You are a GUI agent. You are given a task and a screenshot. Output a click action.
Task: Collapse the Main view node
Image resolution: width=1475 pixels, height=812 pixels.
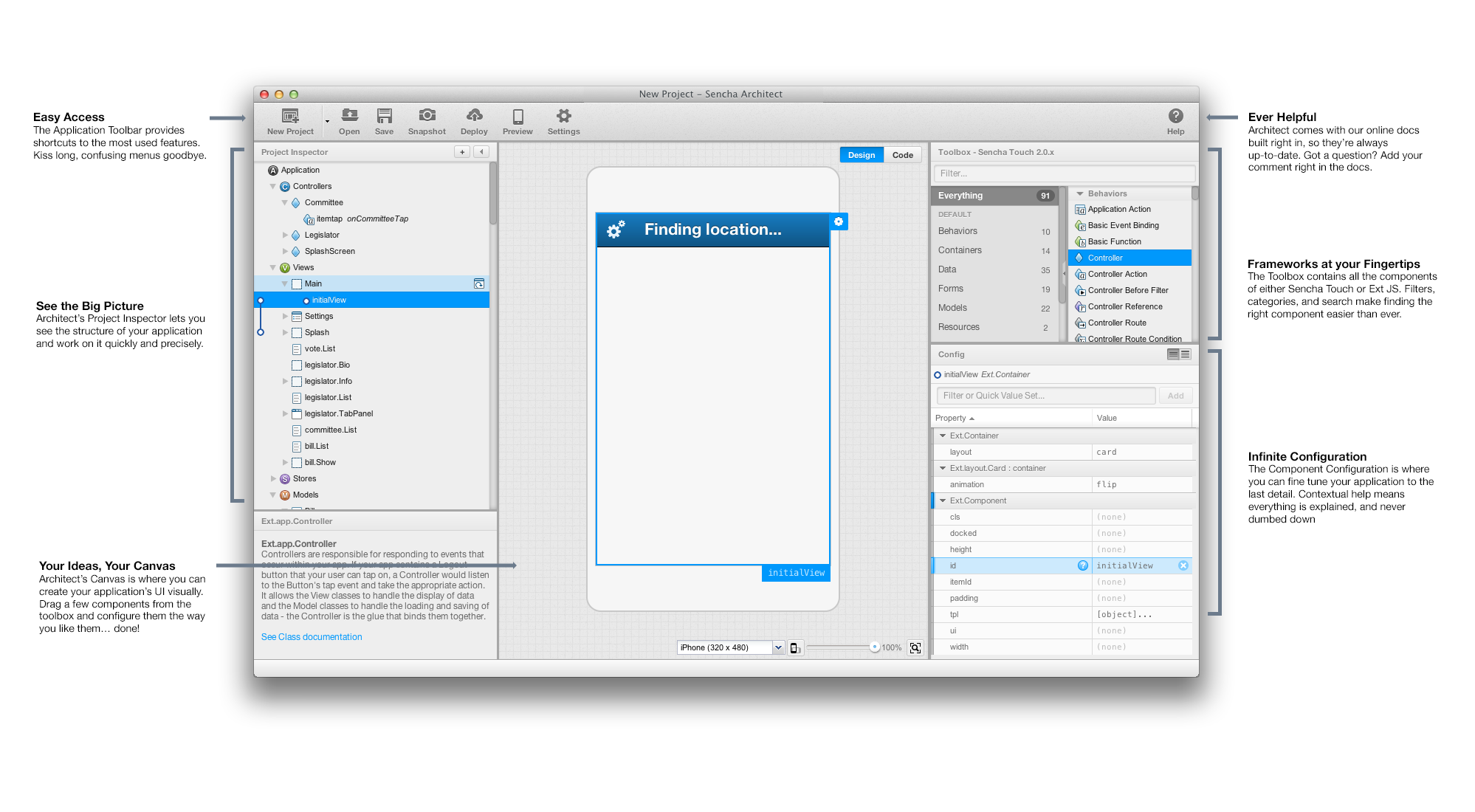(285, 284)
